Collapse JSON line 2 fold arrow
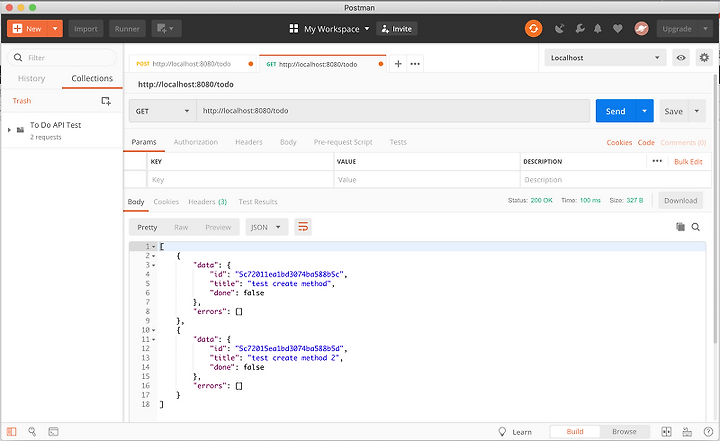Image resolution: width=720 pixels, height=441 pixels. point(153,256)
